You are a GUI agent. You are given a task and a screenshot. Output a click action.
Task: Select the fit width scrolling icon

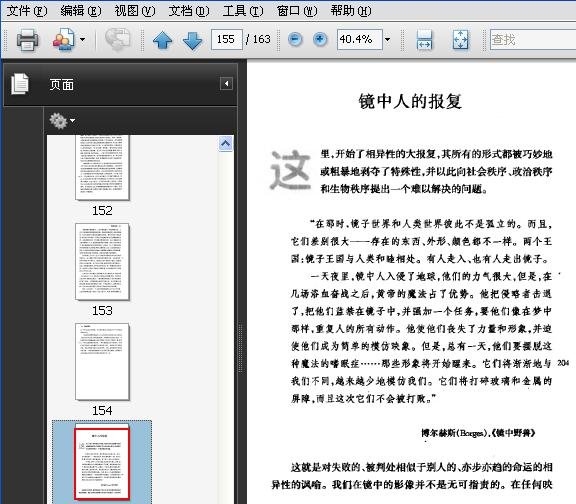pos(424,39)
